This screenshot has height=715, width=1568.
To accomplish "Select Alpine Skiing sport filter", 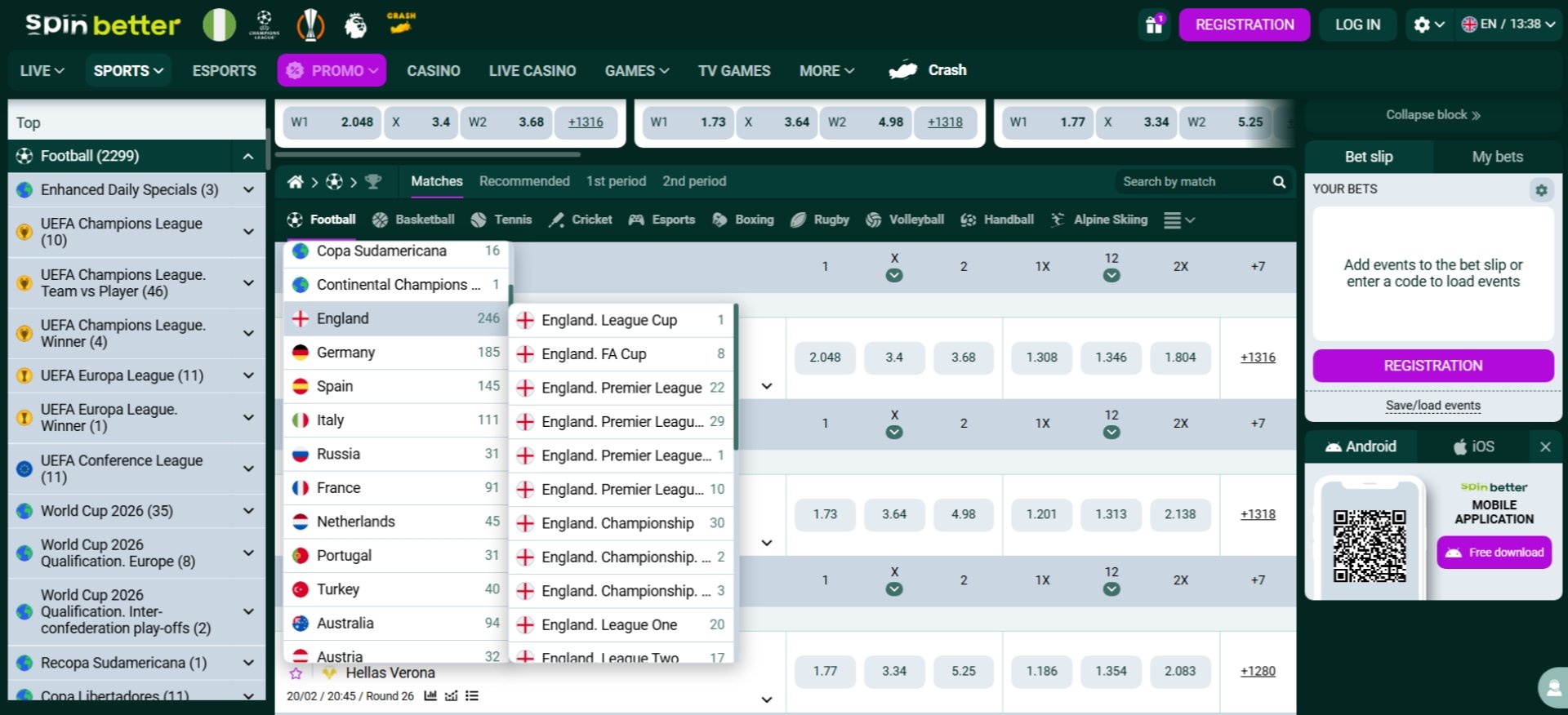I will point(1099,220).
